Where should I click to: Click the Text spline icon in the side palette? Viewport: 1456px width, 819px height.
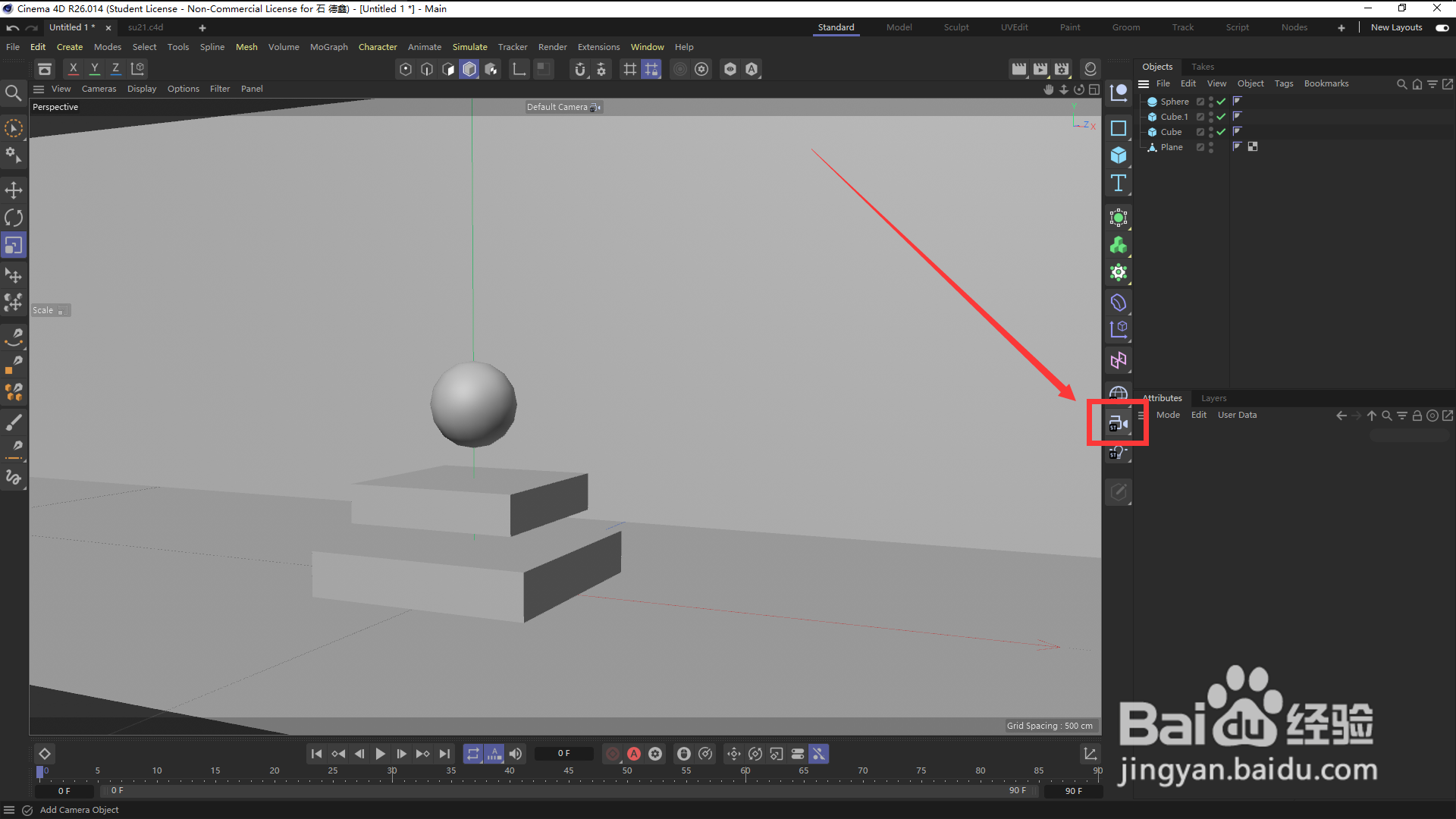[x=1118, y=183]
